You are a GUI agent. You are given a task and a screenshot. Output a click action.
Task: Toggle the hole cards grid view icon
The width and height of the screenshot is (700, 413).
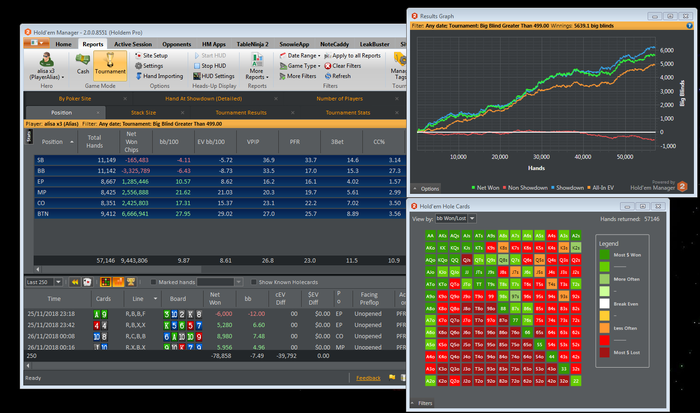tap(105, 282)
